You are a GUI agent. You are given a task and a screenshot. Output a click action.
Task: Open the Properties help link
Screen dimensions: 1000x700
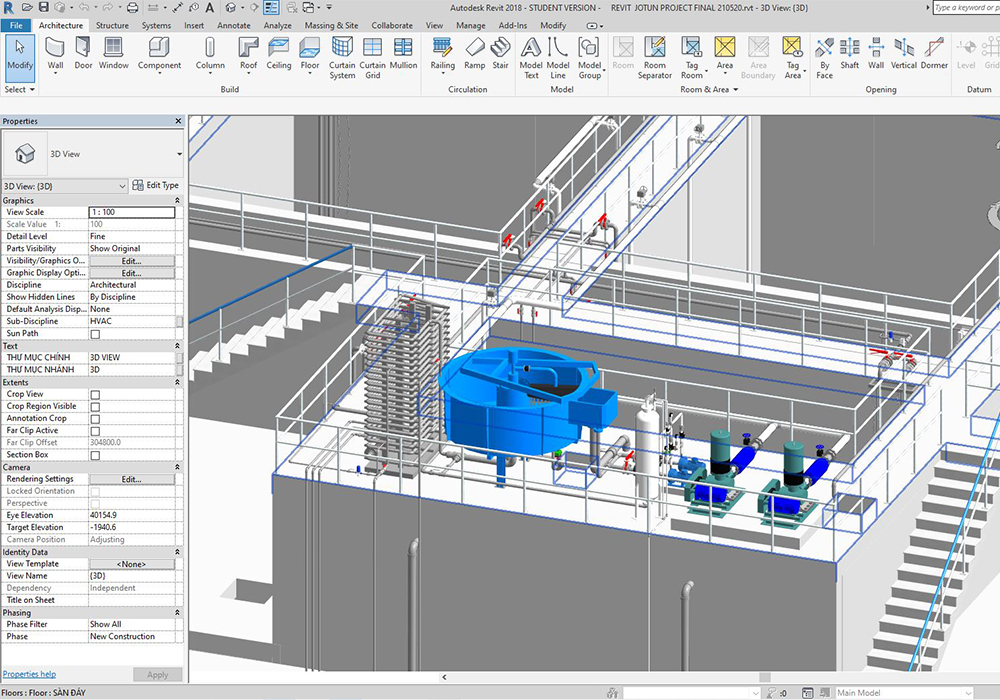(x=29, y=675)
